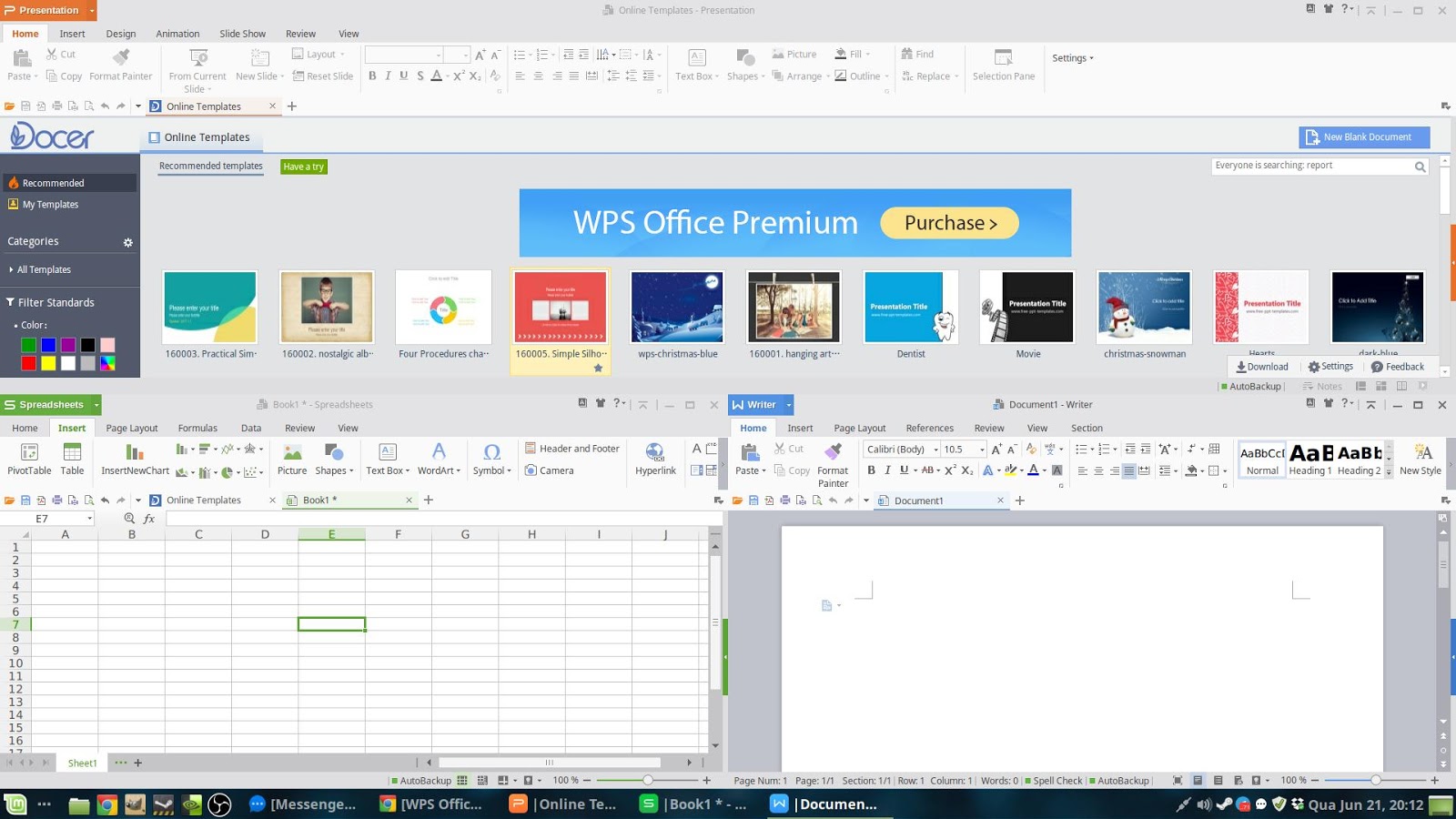This screenshot has height=819, width=1456.
Task: Toggle justify alignment in Writer
Action: pos(1128,470)
